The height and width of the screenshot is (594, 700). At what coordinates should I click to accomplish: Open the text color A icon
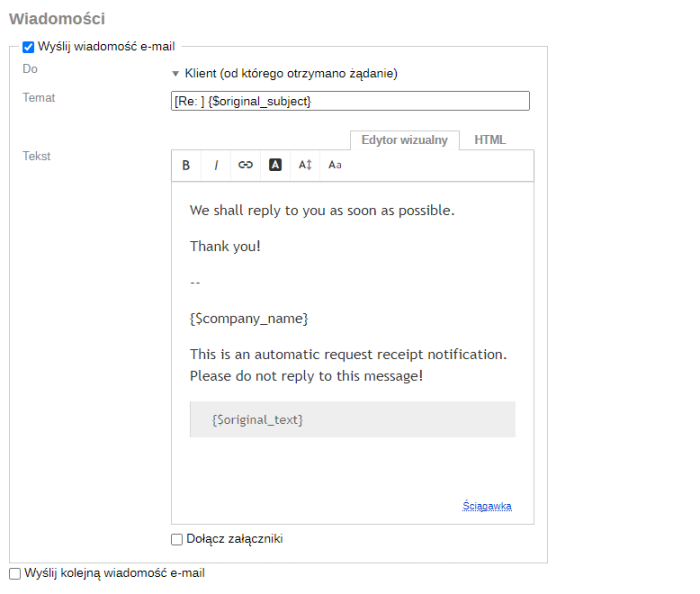(x=275, y=165)
